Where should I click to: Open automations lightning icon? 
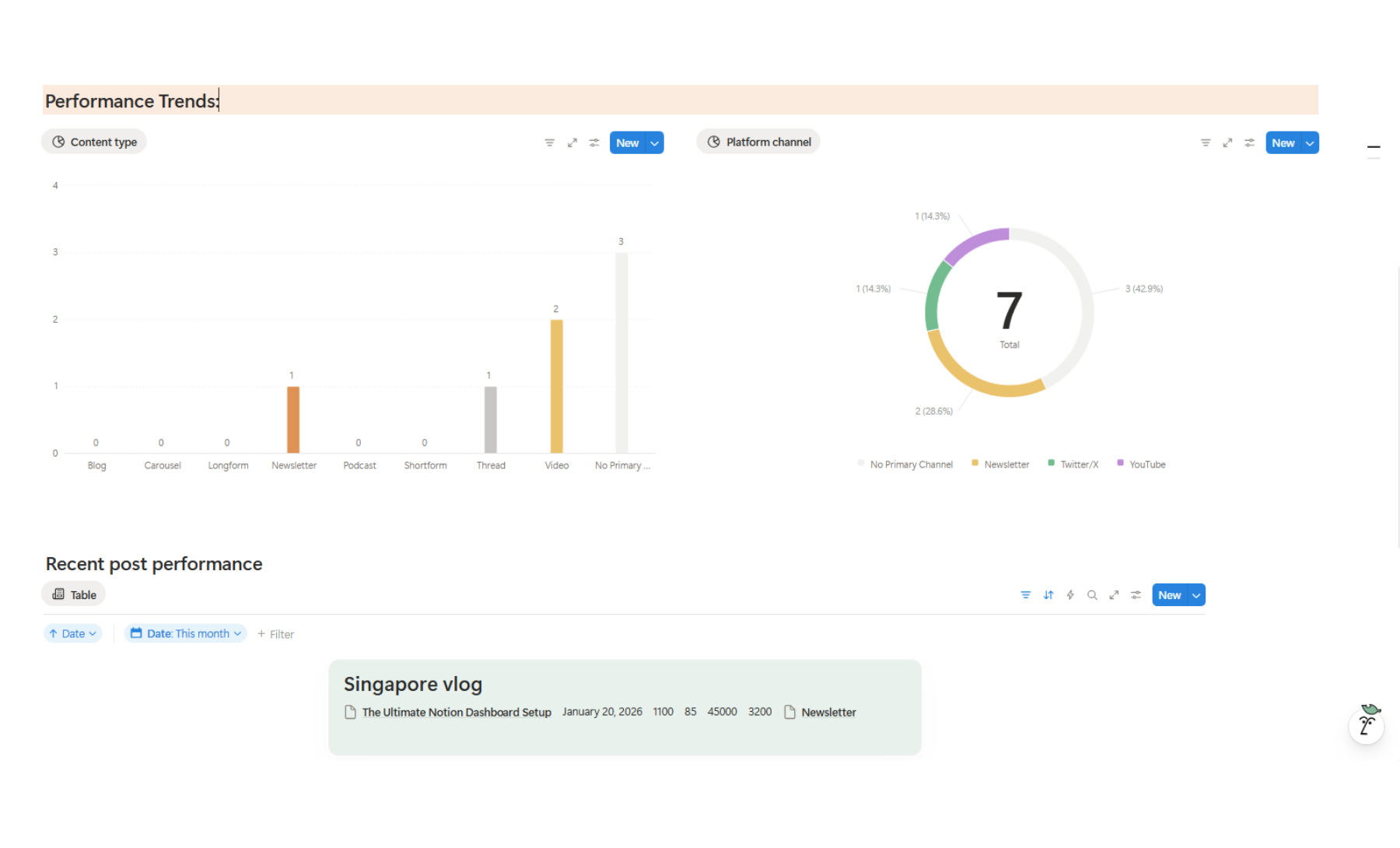1070,595
